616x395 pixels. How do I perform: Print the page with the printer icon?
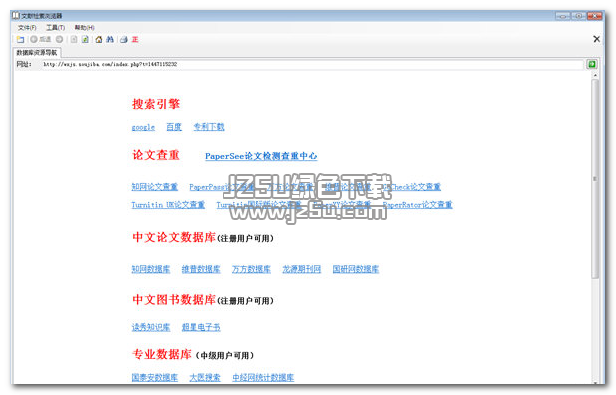click(x=124, y=39)
